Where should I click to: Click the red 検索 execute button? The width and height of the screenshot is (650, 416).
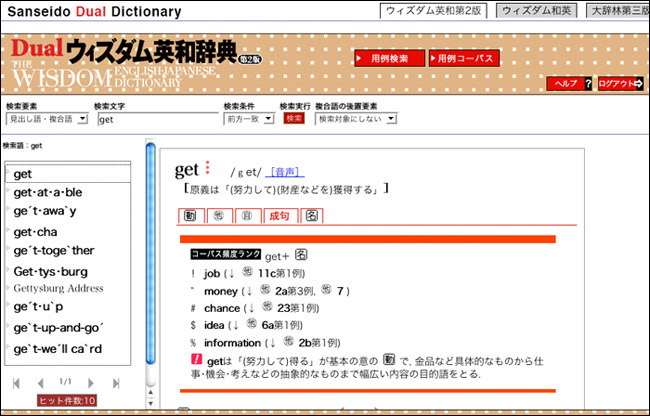coord(294,119)
